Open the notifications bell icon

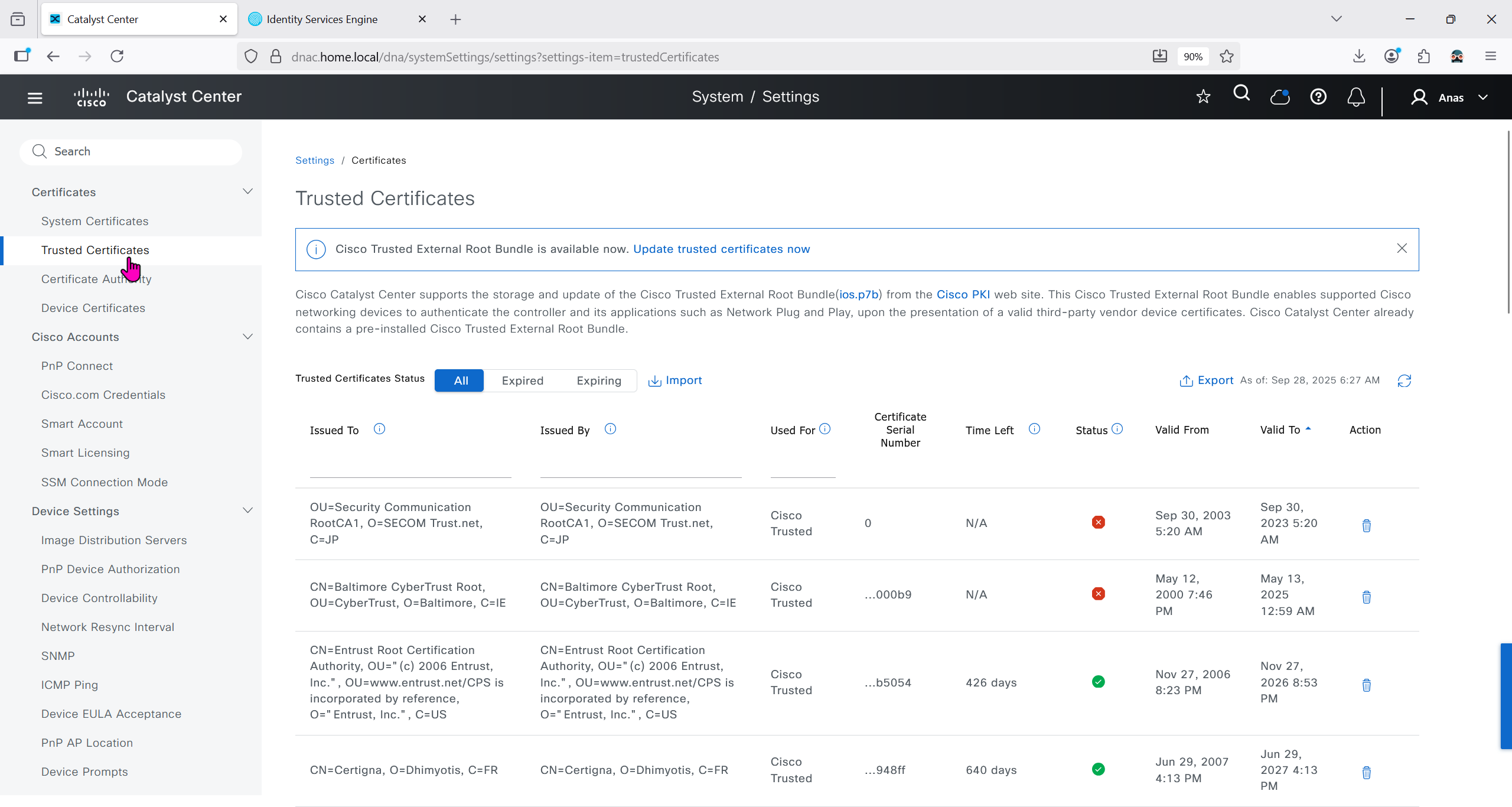[x=1356, y=97]
